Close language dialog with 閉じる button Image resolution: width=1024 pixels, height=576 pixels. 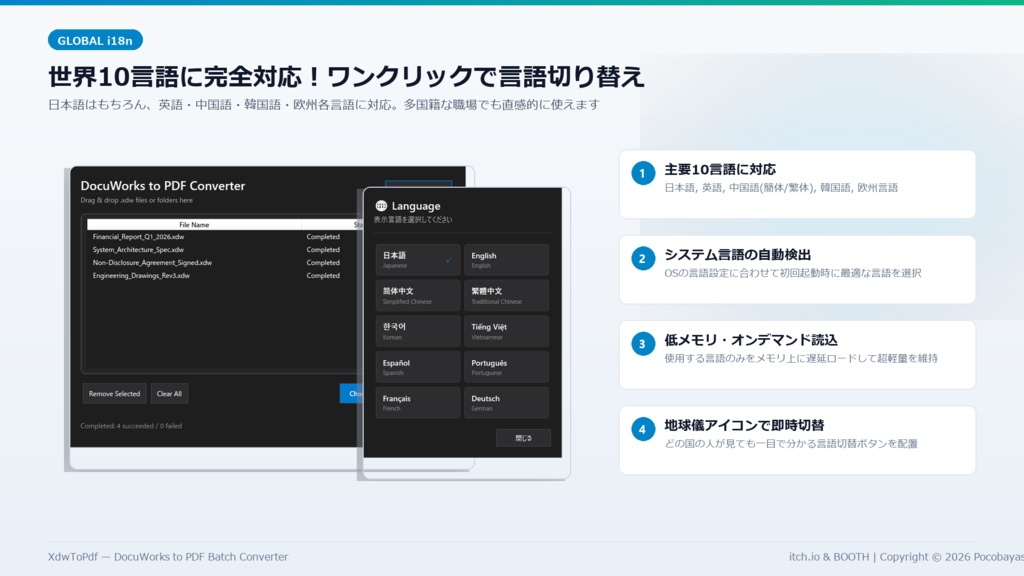coord(523,438)
